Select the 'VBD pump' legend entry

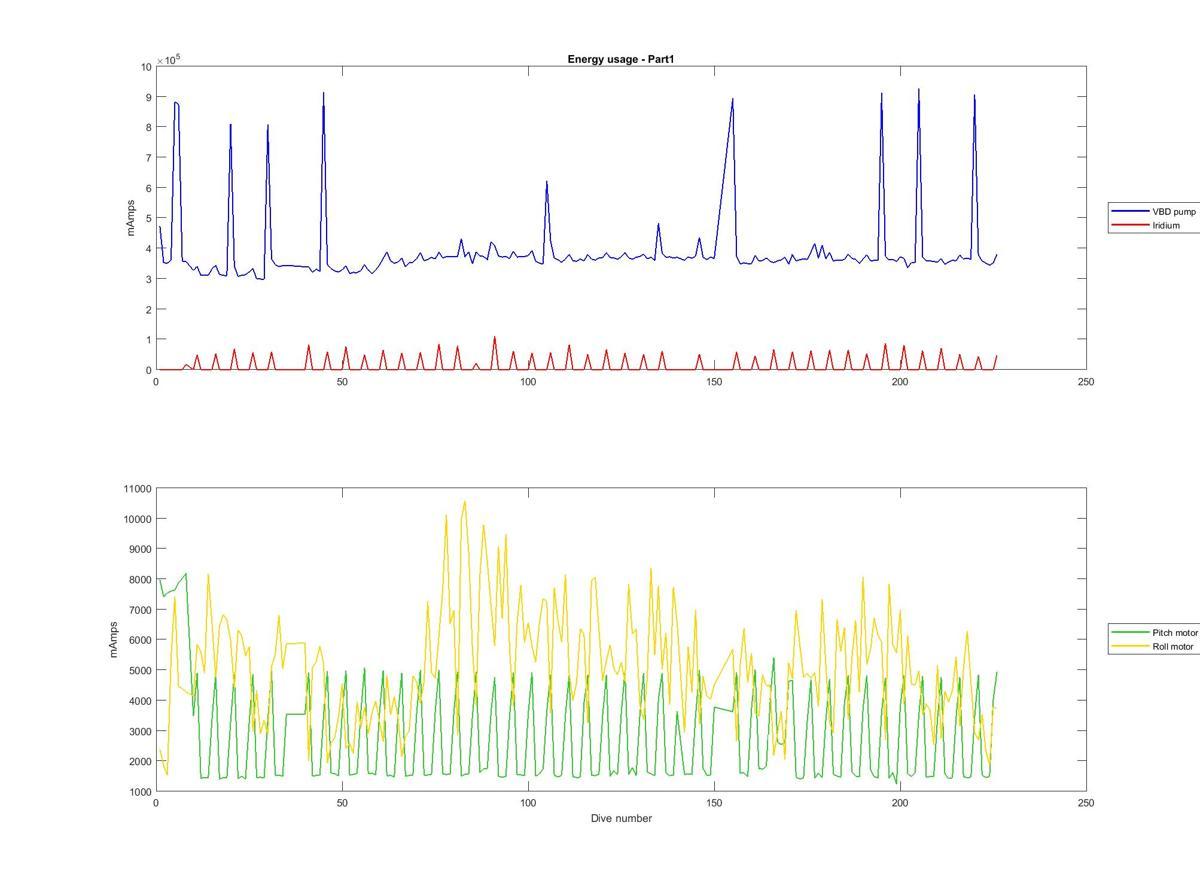point(1173,212)
